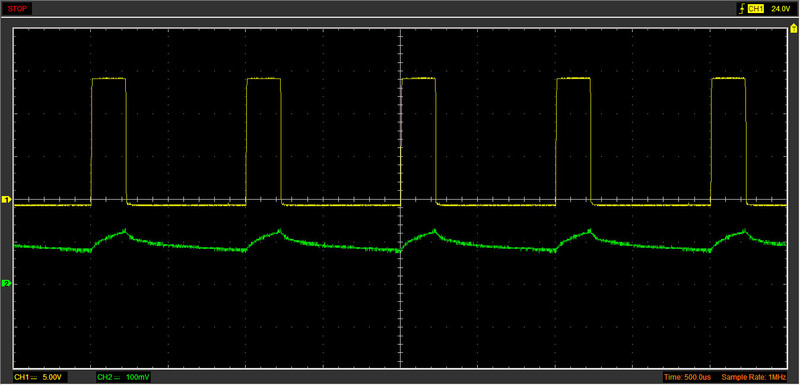This screenshot has width=800, height=385.
Task: Select the green channel 2 ground marker
Action: 6,283
